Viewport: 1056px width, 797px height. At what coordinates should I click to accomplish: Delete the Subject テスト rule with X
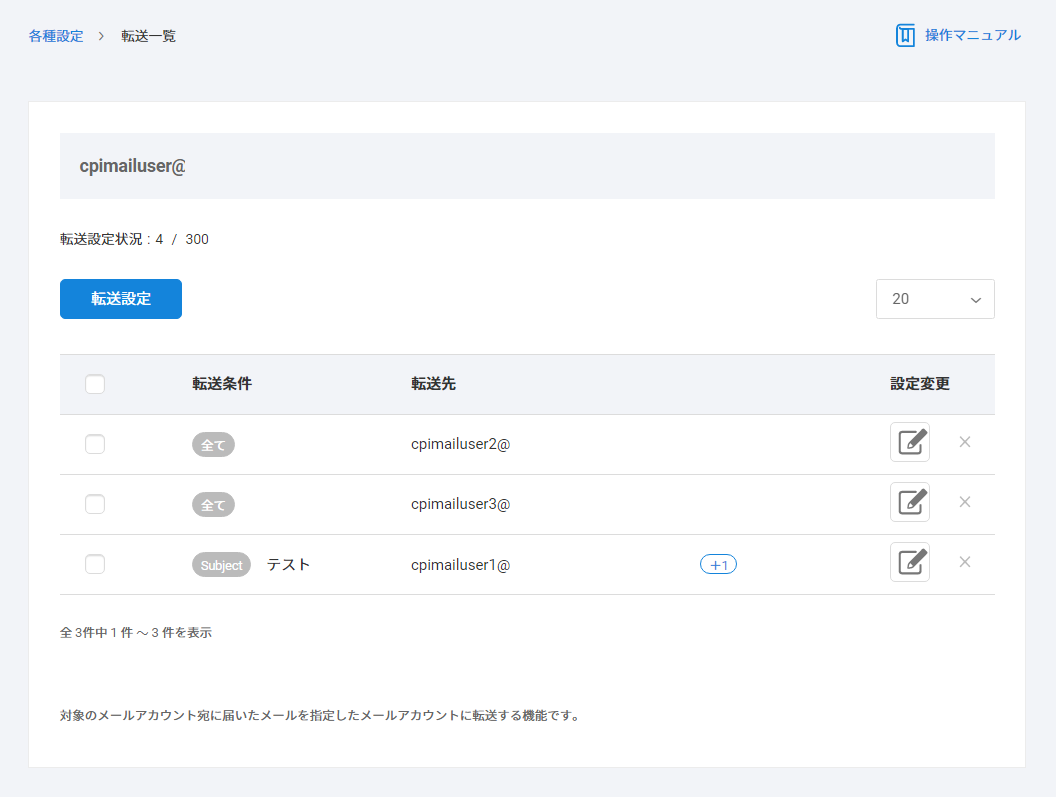965,562
